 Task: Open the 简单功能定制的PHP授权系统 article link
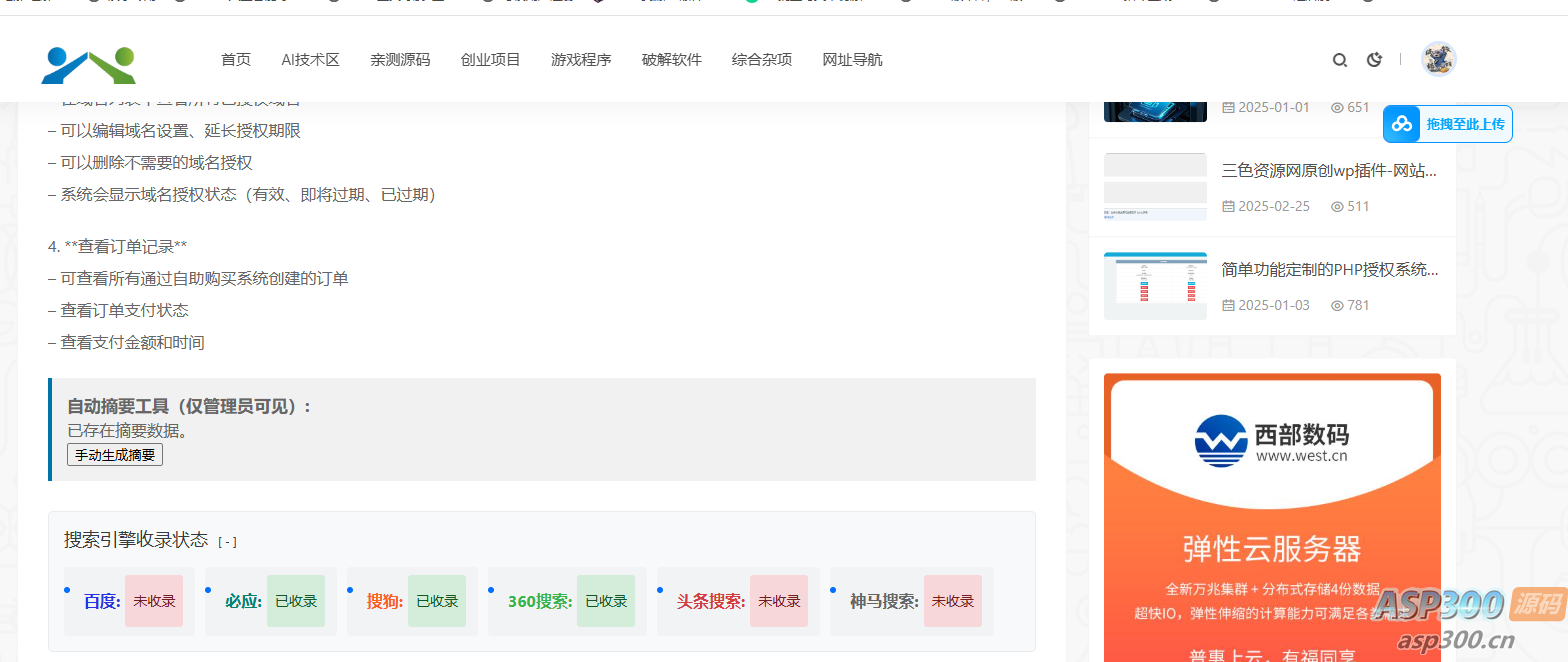click(x=1329, y=270)
